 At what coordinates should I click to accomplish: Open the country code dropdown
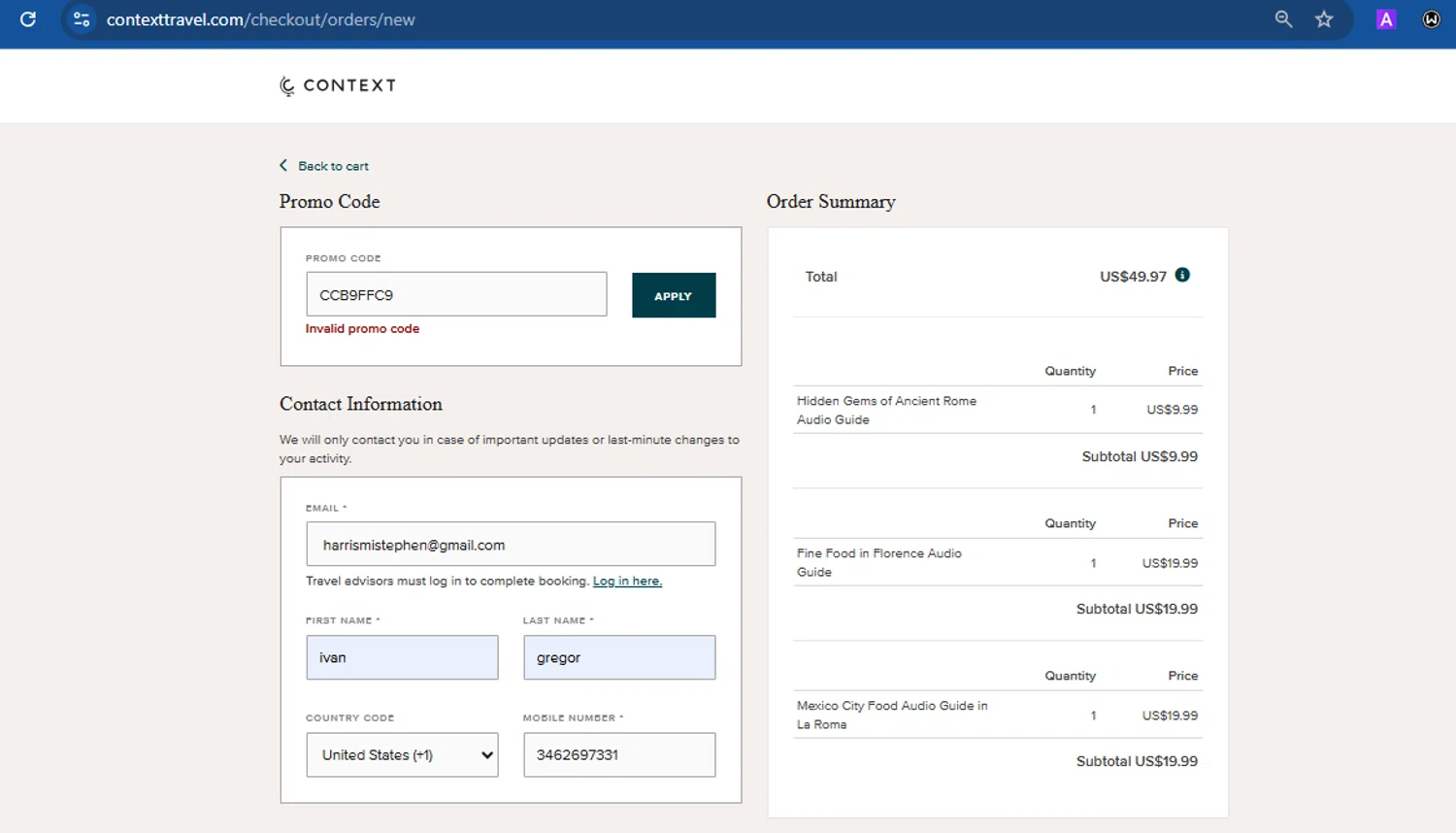coord(402,754)
